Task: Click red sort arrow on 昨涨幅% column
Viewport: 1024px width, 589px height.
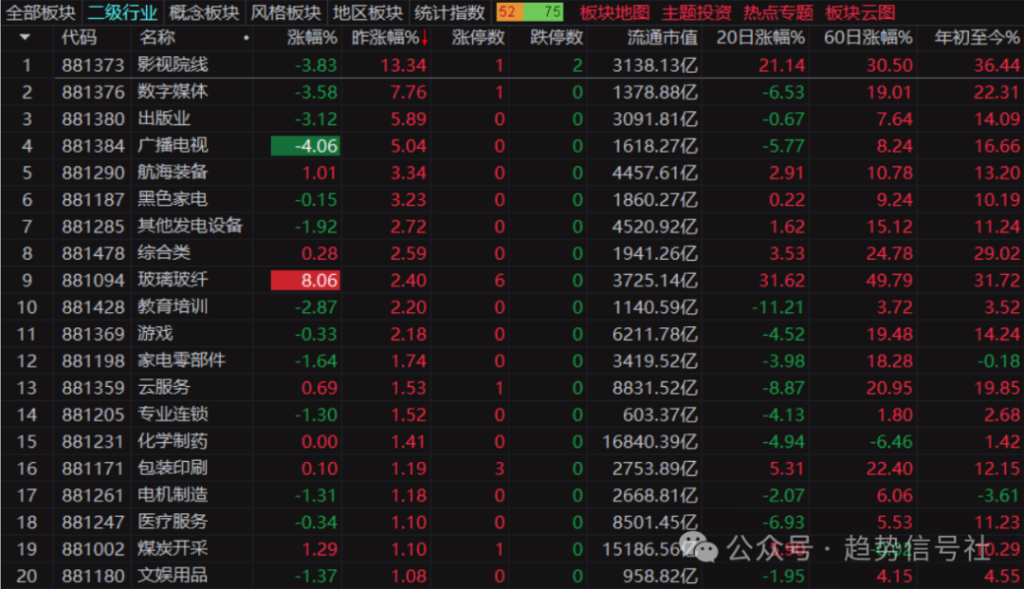Action: click(x=425, y=39)
